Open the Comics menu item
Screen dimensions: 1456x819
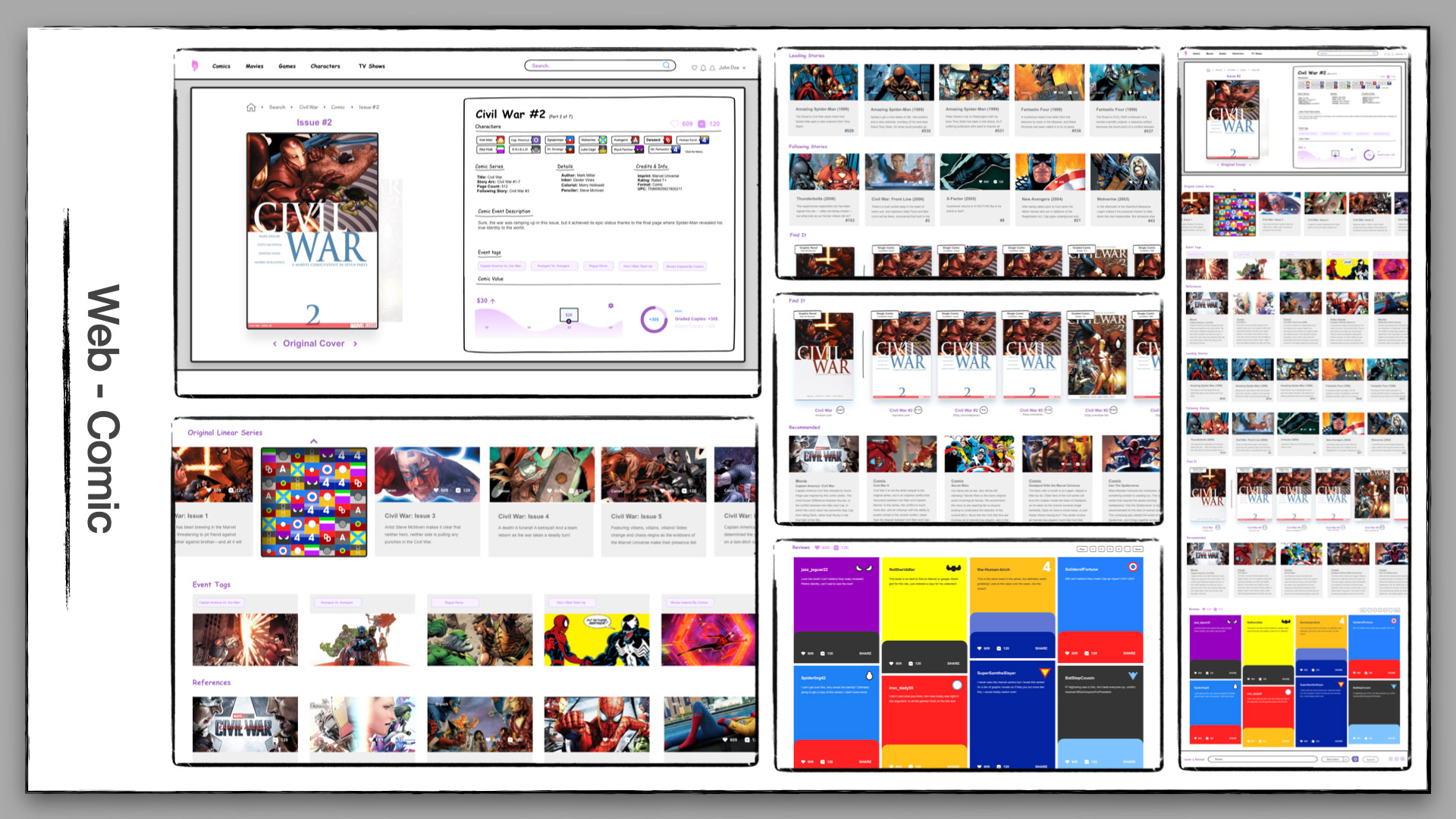[221, 67]
